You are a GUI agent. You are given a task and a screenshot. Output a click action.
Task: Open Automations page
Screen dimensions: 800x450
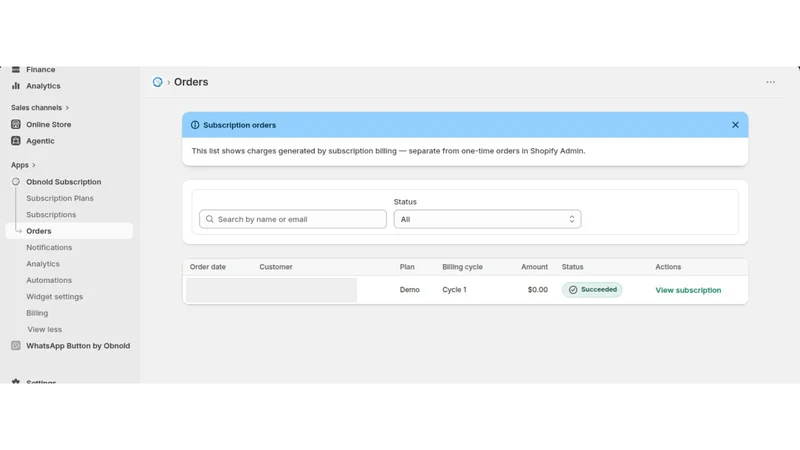(49, 280)
